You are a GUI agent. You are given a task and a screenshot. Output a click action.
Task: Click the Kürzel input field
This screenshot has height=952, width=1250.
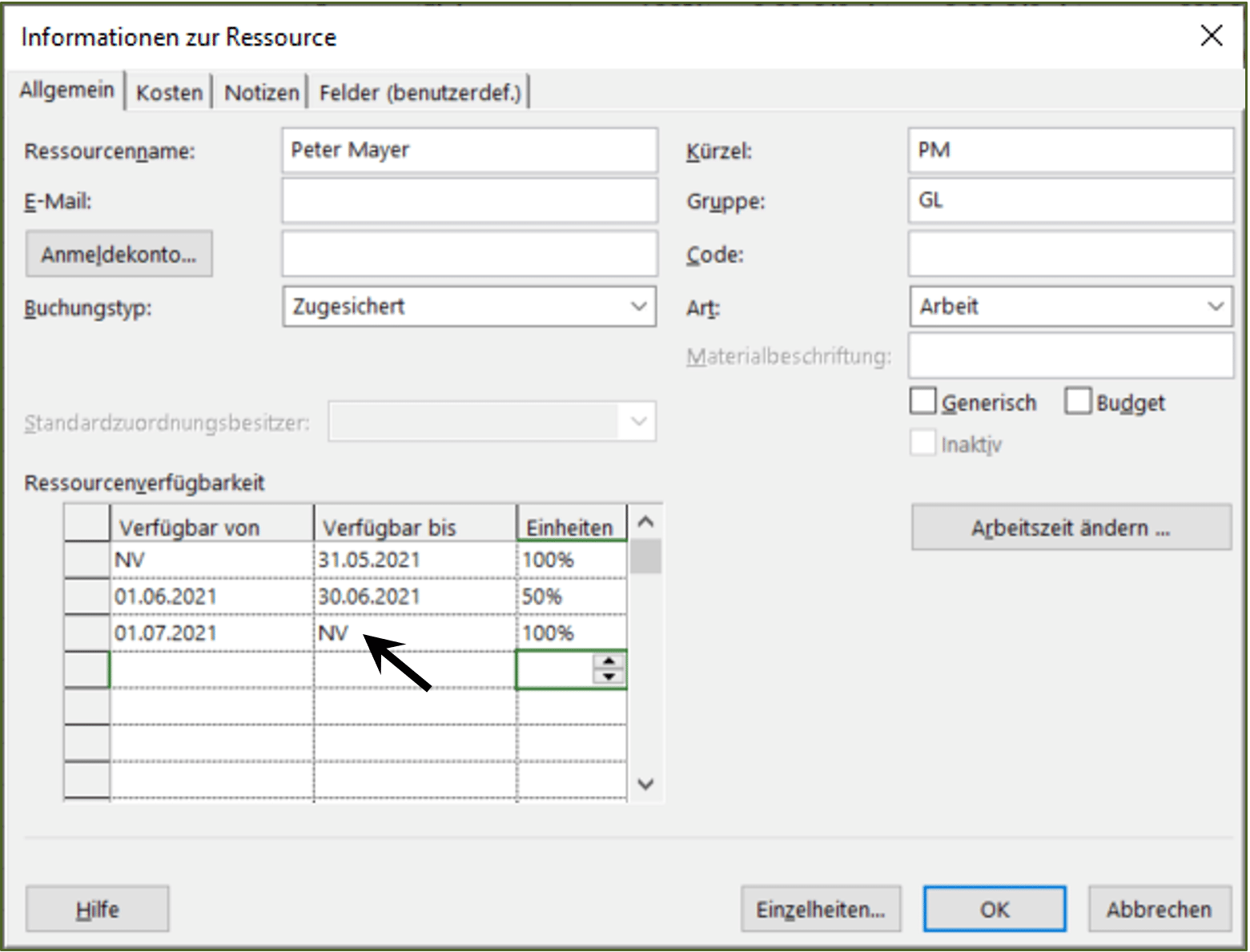point(1071,150)
